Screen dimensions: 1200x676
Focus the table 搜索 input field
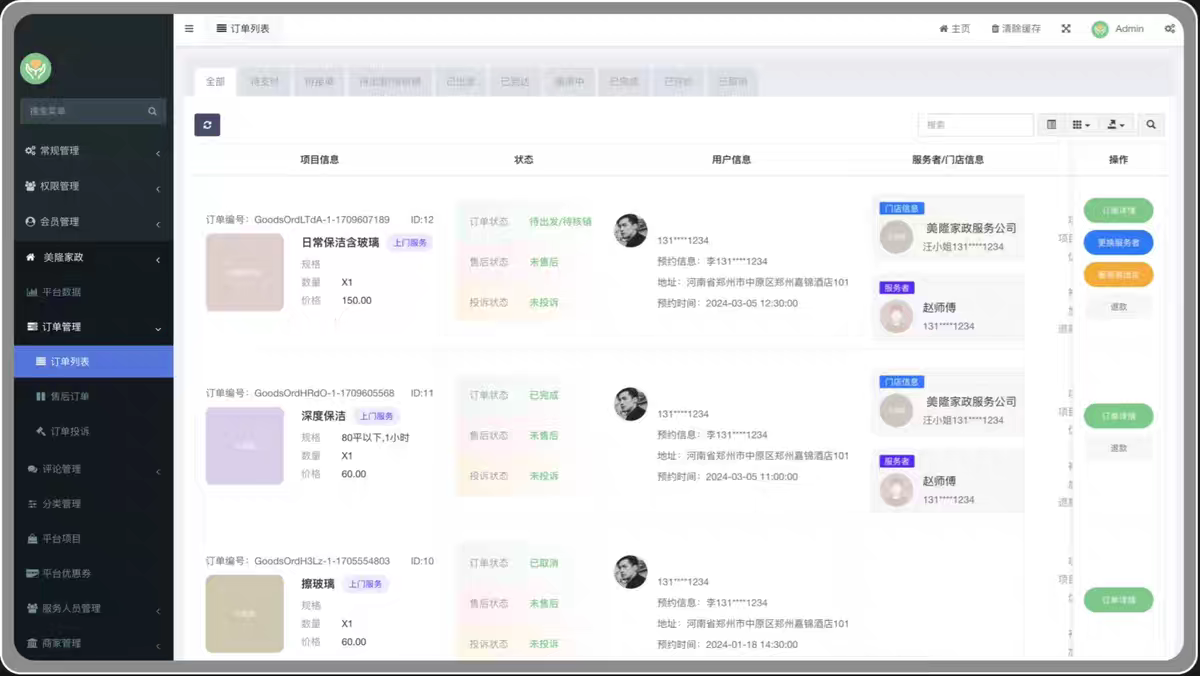pyautogui.click(x=976, y=125)
